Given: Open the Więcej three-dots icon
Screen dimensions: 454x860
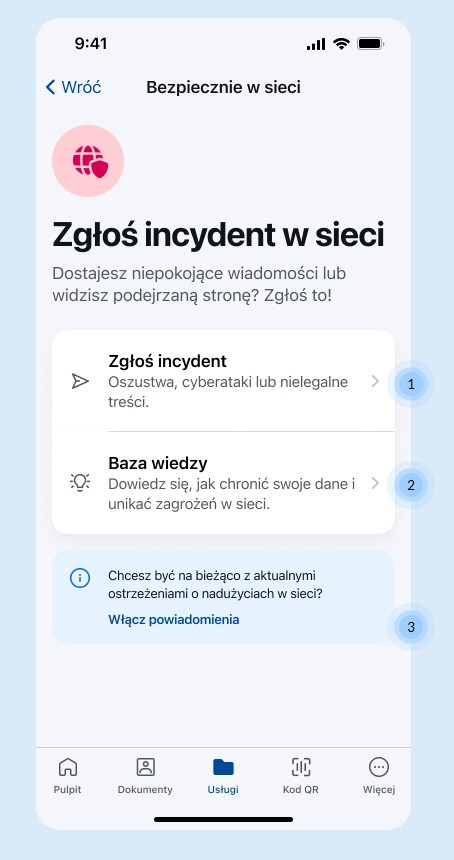Looking at the screenshot, I should [379, 767].
